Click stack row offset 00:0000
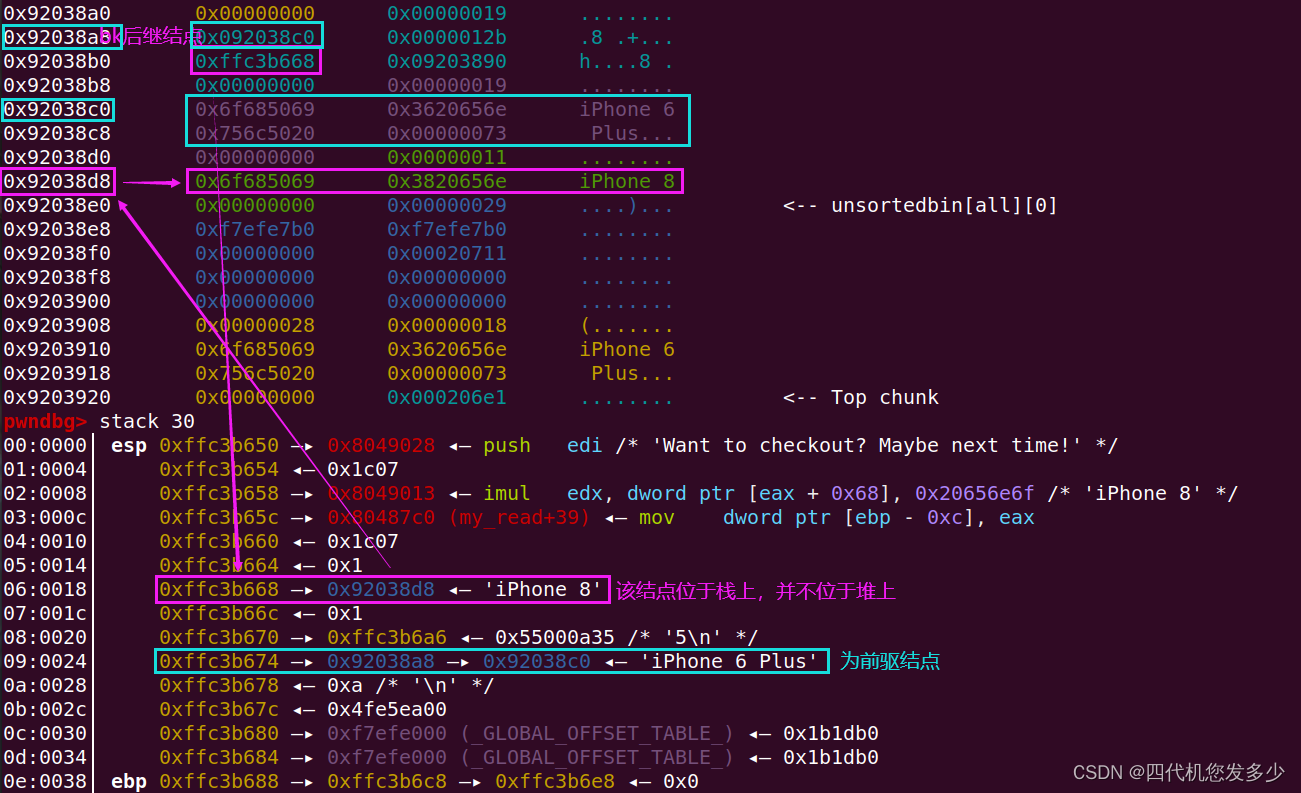This screenshot has height=793, width=1301. tap(45, 445)
